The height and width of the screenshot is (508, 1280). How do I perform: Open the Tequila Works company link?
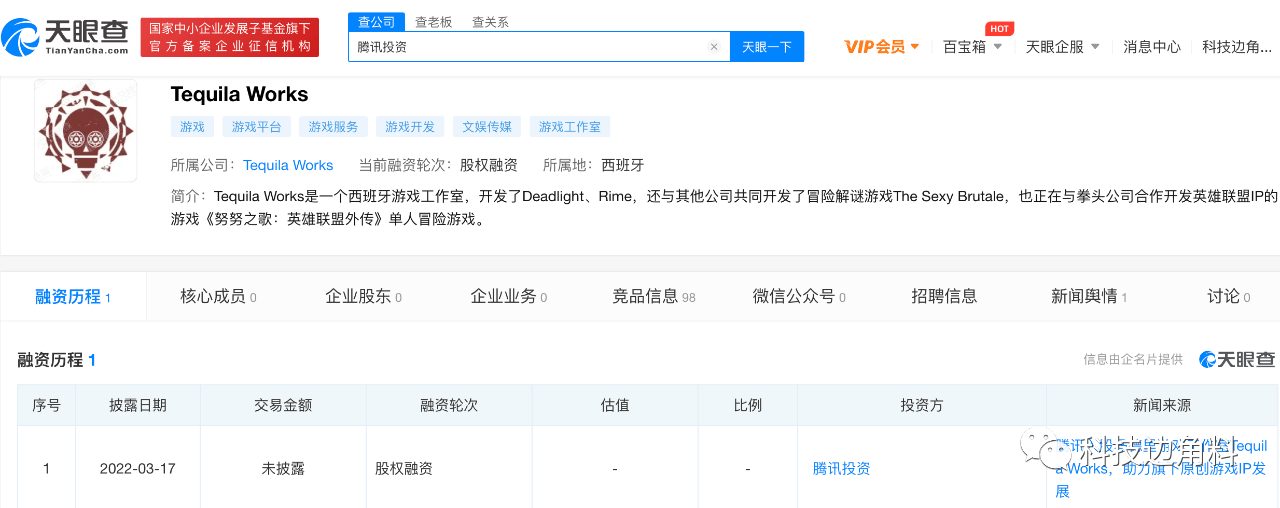[288, 165]
